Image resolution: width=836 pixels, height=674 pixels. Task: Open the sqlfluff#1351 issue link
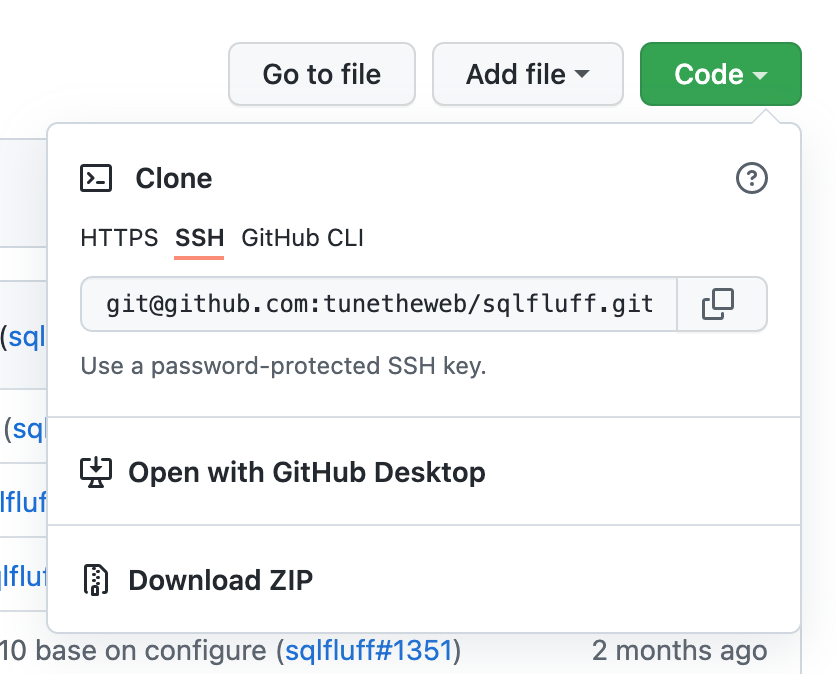370,650
